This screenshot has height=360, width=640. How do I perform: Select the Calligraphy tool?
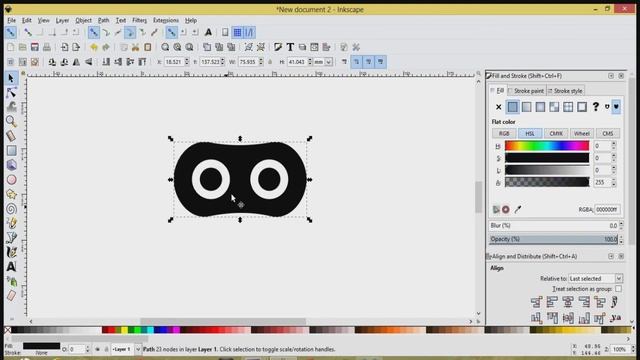click(11, 252)
